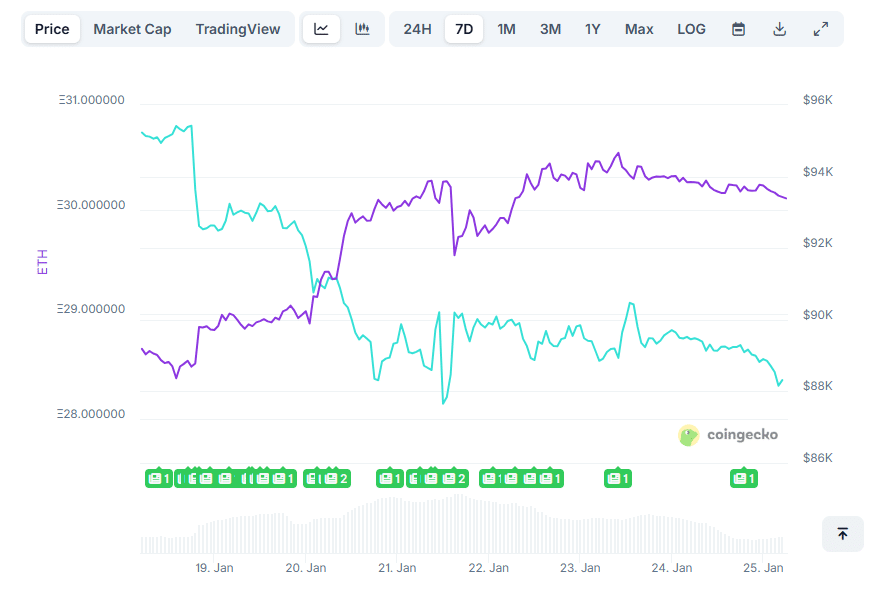The width and height of the screenshot is (873, 592).
Task: Show the 1Y time range
Action: pos(593,29)
